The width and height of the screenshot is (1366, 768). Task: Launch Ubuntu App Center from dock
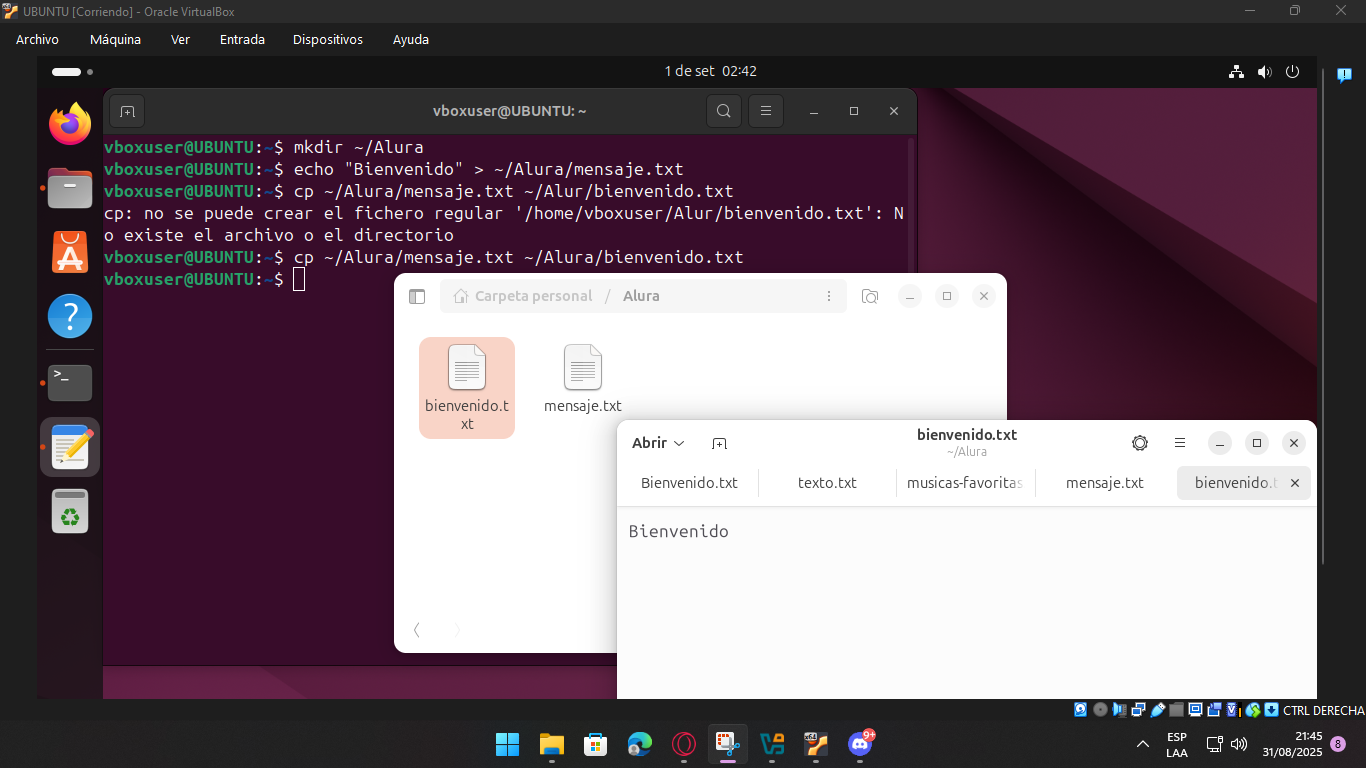pos(70,252)
